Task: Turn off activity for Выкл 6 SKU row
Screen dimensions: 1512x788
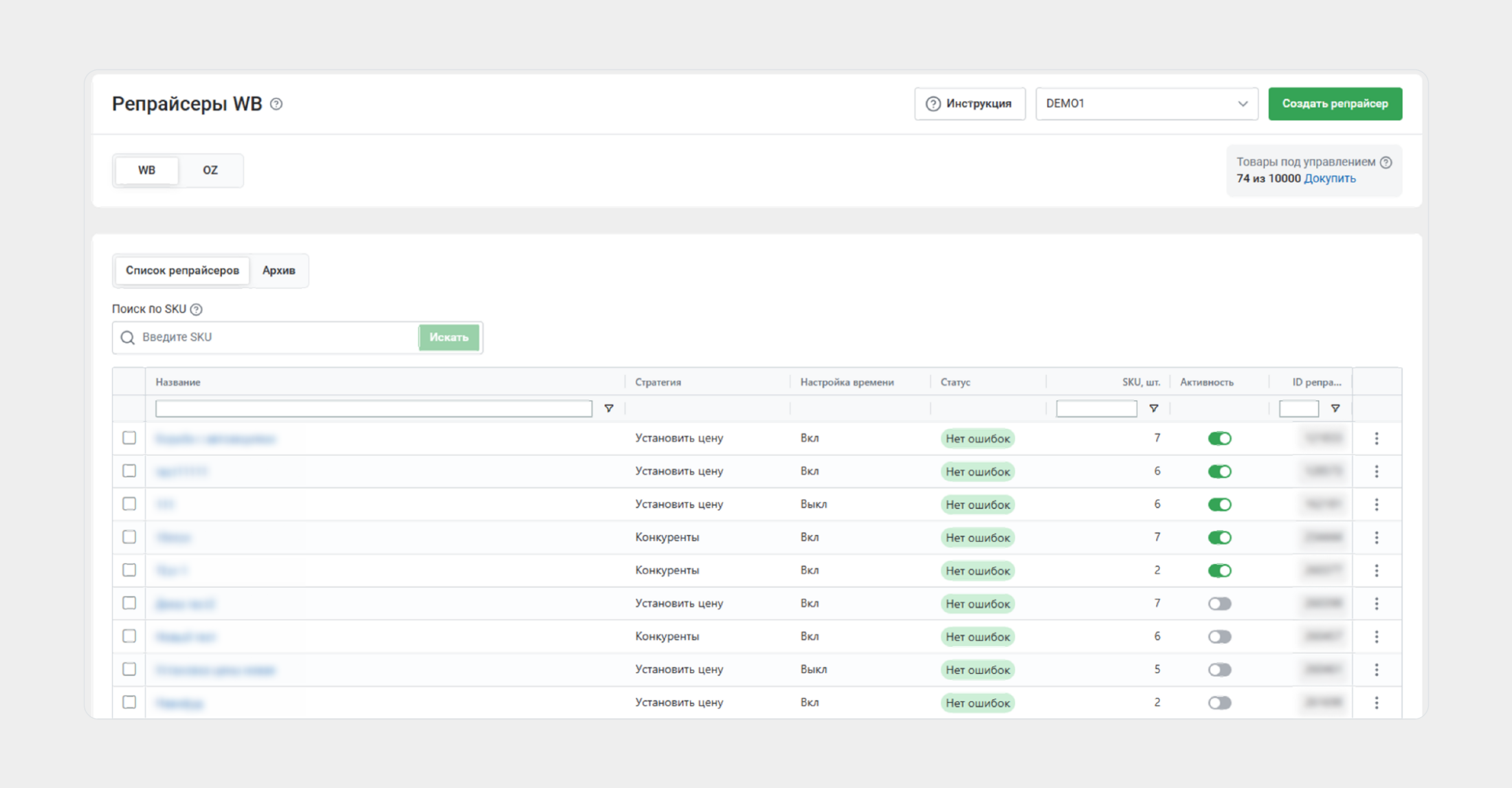Action: pyautogui.click(x=1220, y=505)
